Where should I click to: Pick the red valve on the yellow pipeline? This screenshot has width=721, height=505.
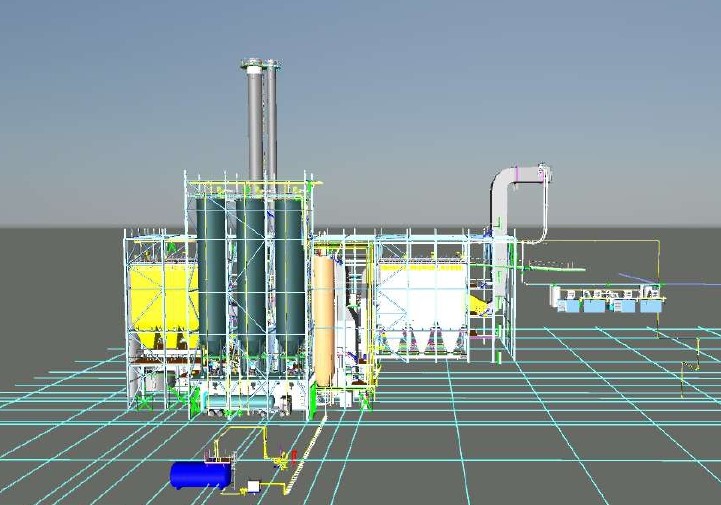pyautogui.click(x=293, y=456)
